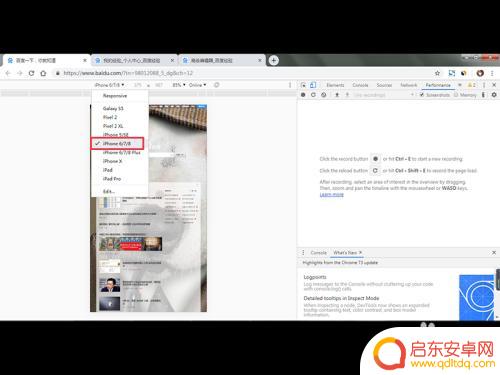Screen dimensions: 500x375
Task: Go back in the browser
Action: click(x=8, y=73)
